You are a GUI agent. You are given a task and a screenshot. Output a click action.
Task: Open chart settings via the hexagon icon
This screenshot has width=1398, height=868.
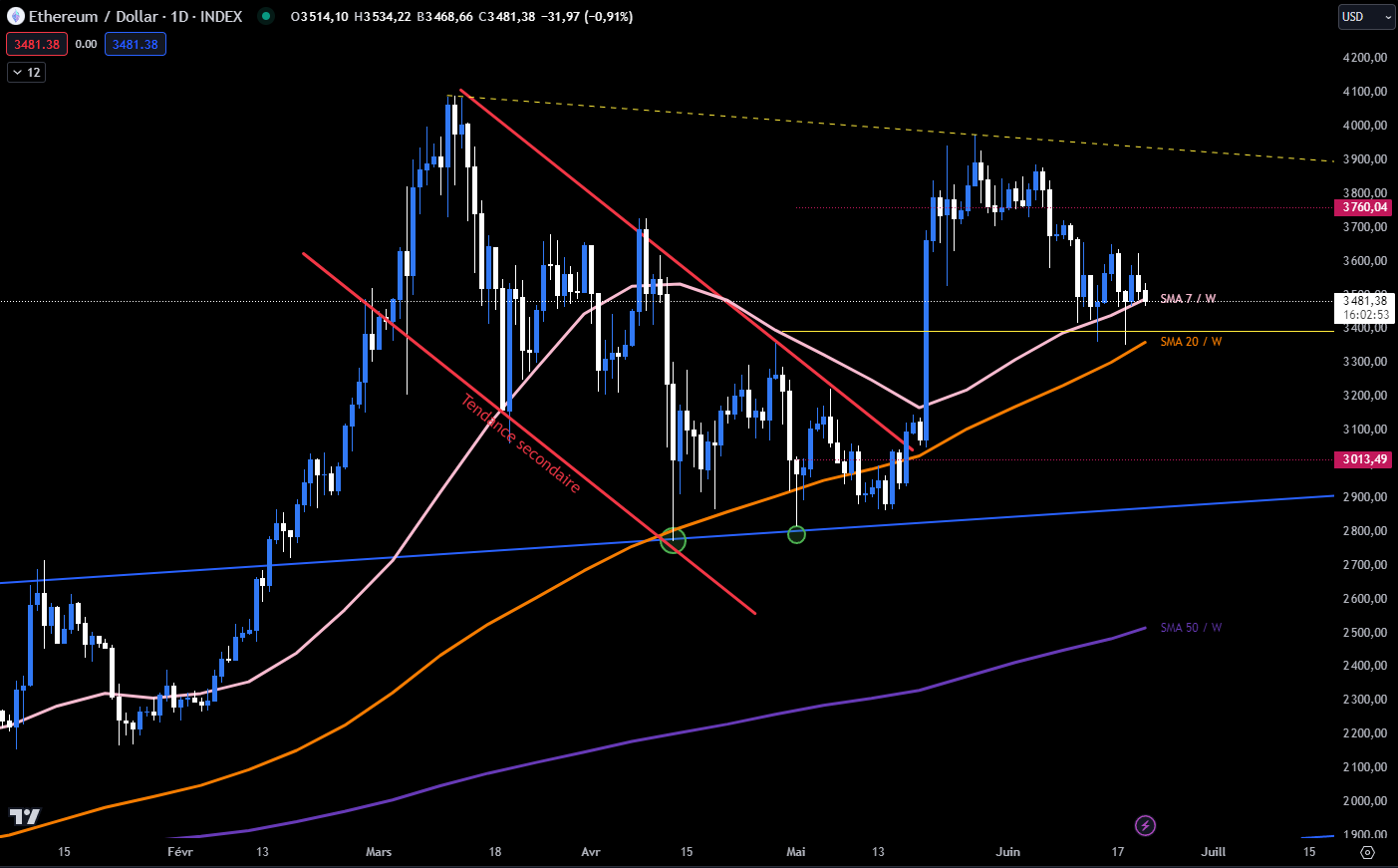(x=1368, y=852)
